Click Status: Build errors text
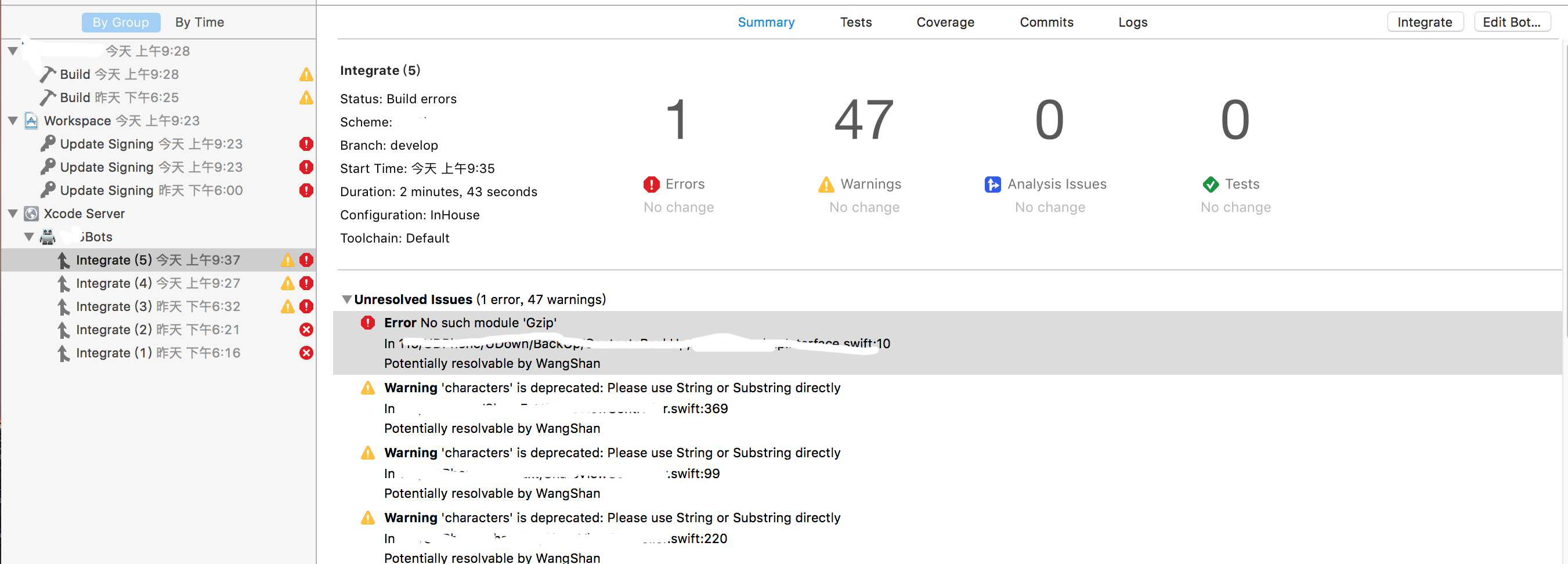The image size is (1568, 564). click(x=398, y=99)
